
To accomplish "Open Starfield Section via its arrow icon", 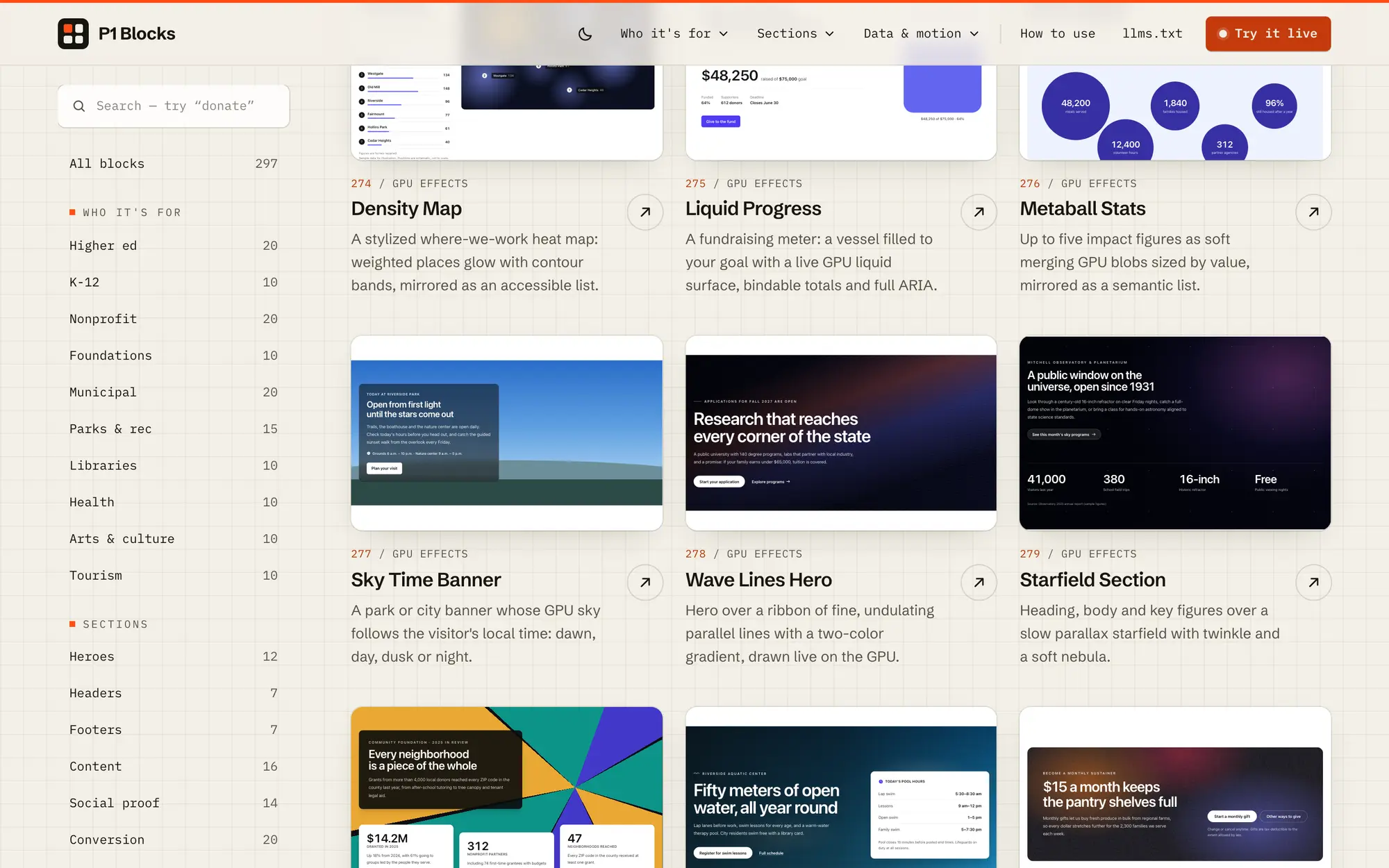I will 1313,583.
